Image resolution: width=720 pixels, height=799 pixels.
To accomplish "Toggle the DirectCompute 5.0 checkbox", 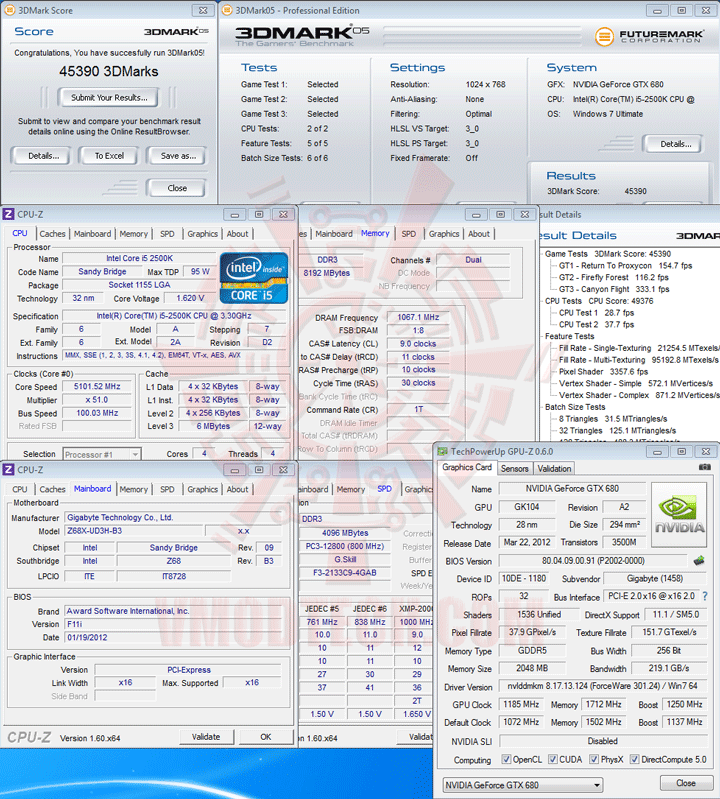I will (x=634, y=759).
